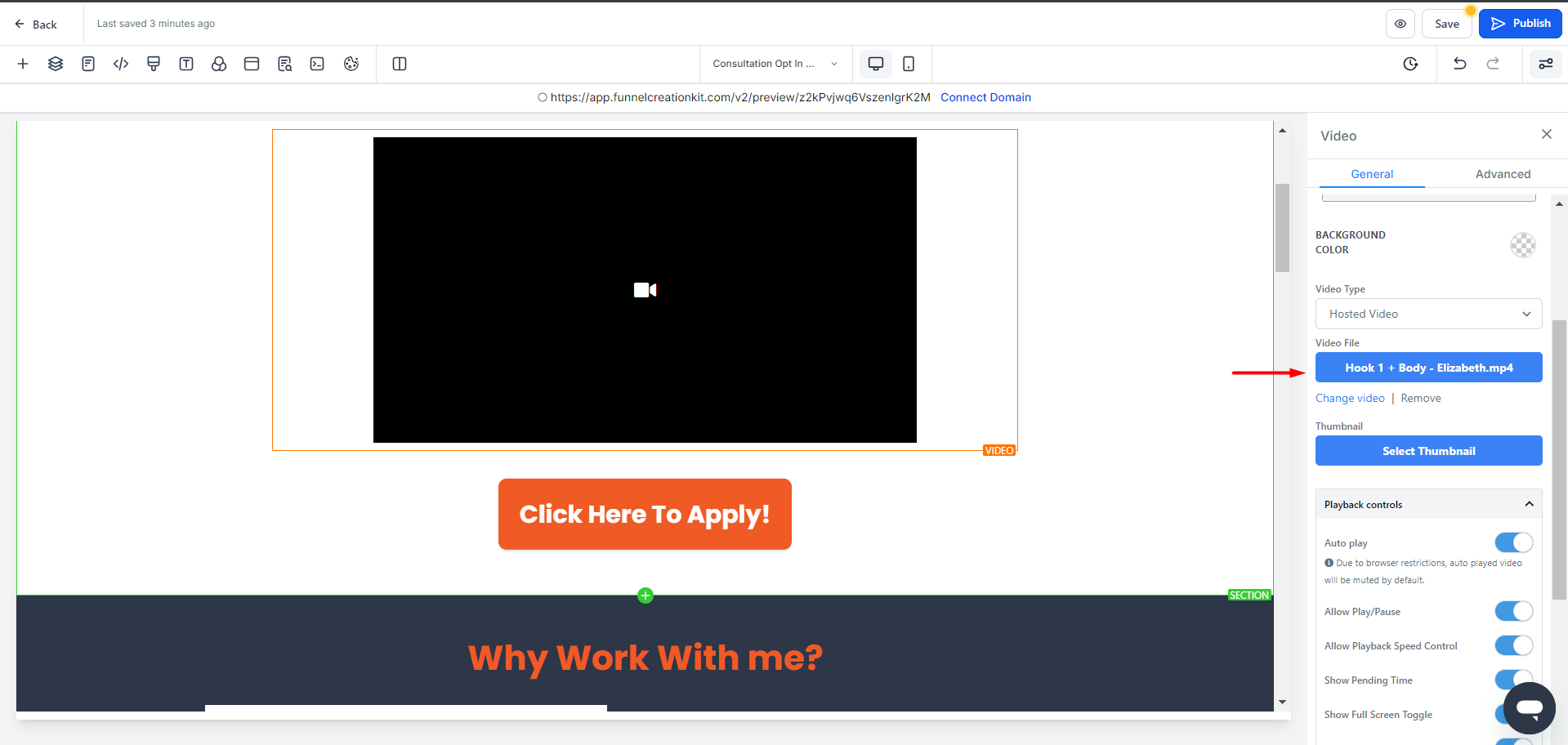Click the Publish button

pos(1520,24)
